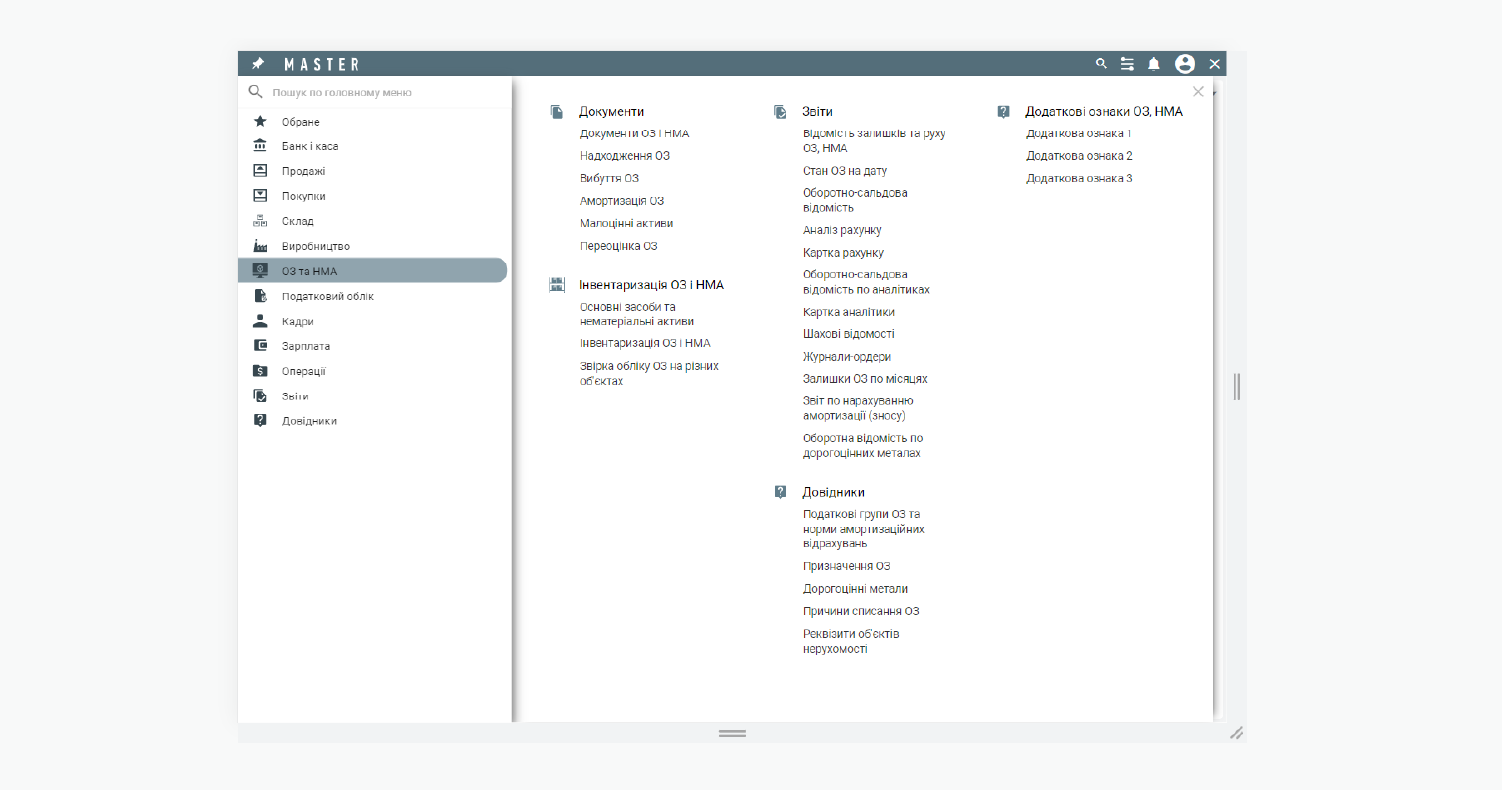Open the settings sliders icon in header

[x=1127, y=64]
